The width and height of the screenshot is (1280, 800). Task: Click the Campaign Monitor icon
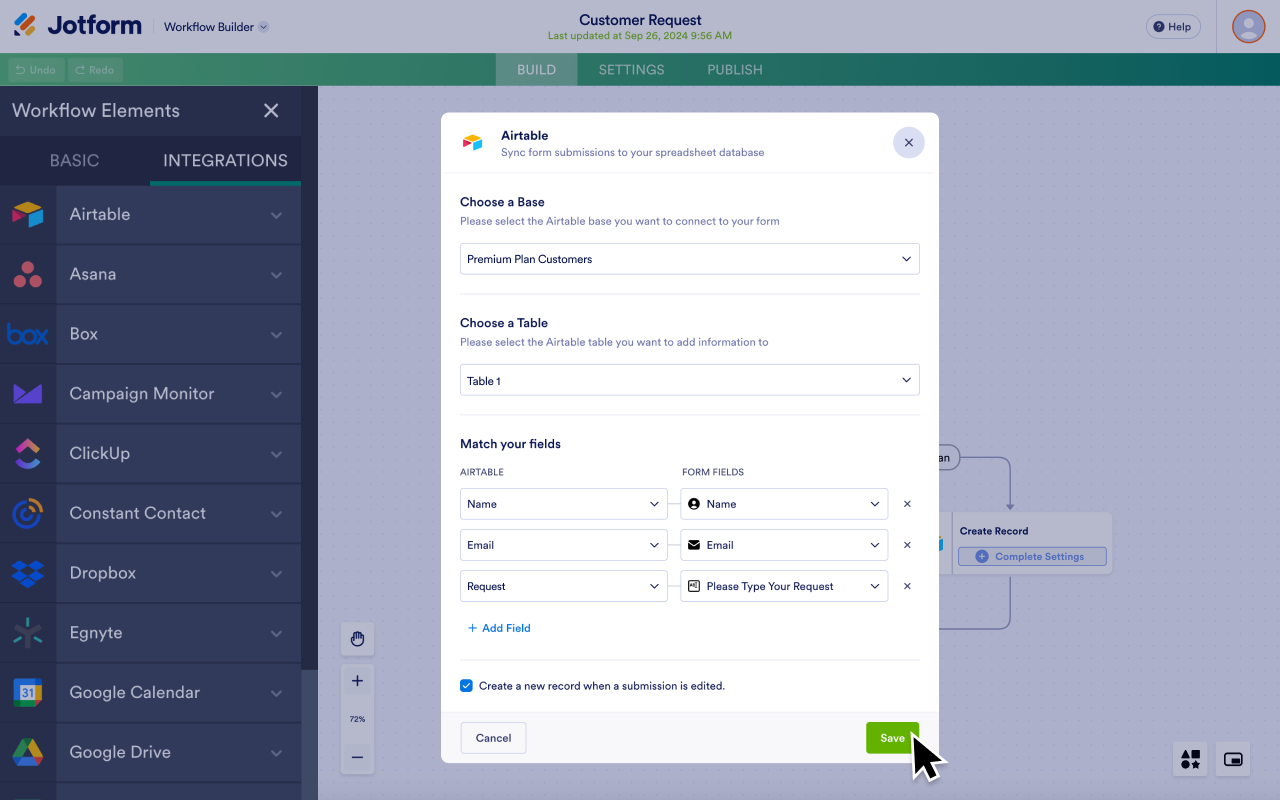pos(28,394)
